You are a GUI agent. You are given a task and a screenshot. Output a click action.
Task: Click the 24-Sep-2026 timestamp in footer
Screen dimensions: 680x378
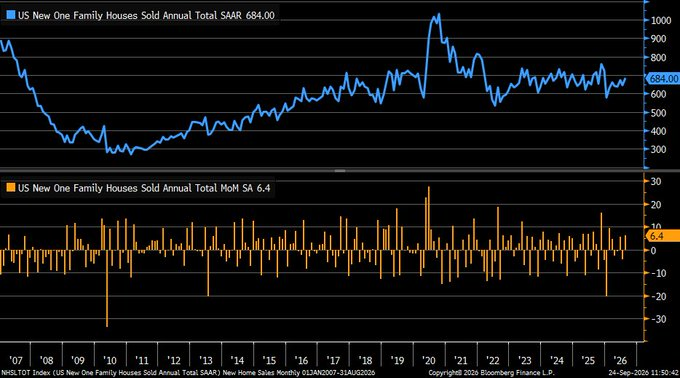point(644,373)
